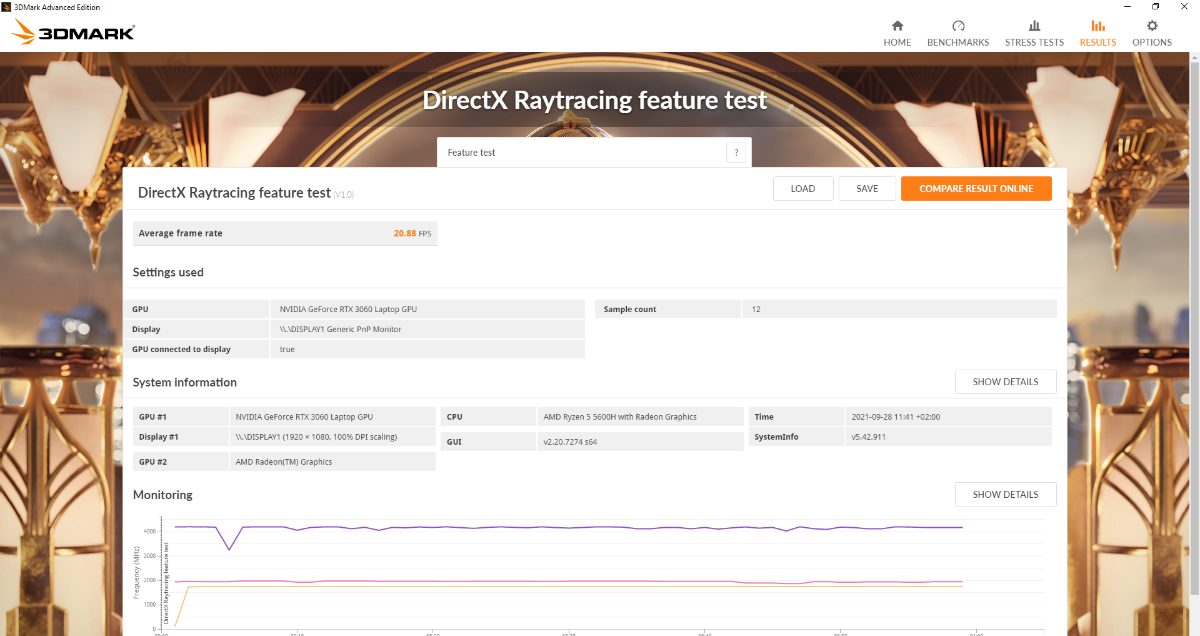Expand System information with SHOW DETAILS

(x=1005, y=382)
